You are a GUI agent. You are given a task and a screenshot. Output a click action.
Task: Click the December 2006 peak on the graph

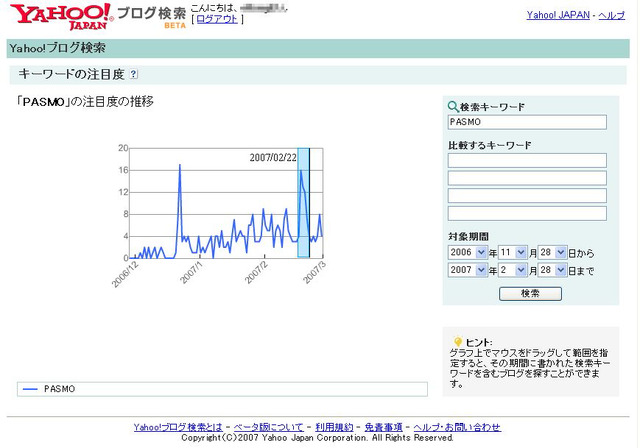[x=180, y=165]
